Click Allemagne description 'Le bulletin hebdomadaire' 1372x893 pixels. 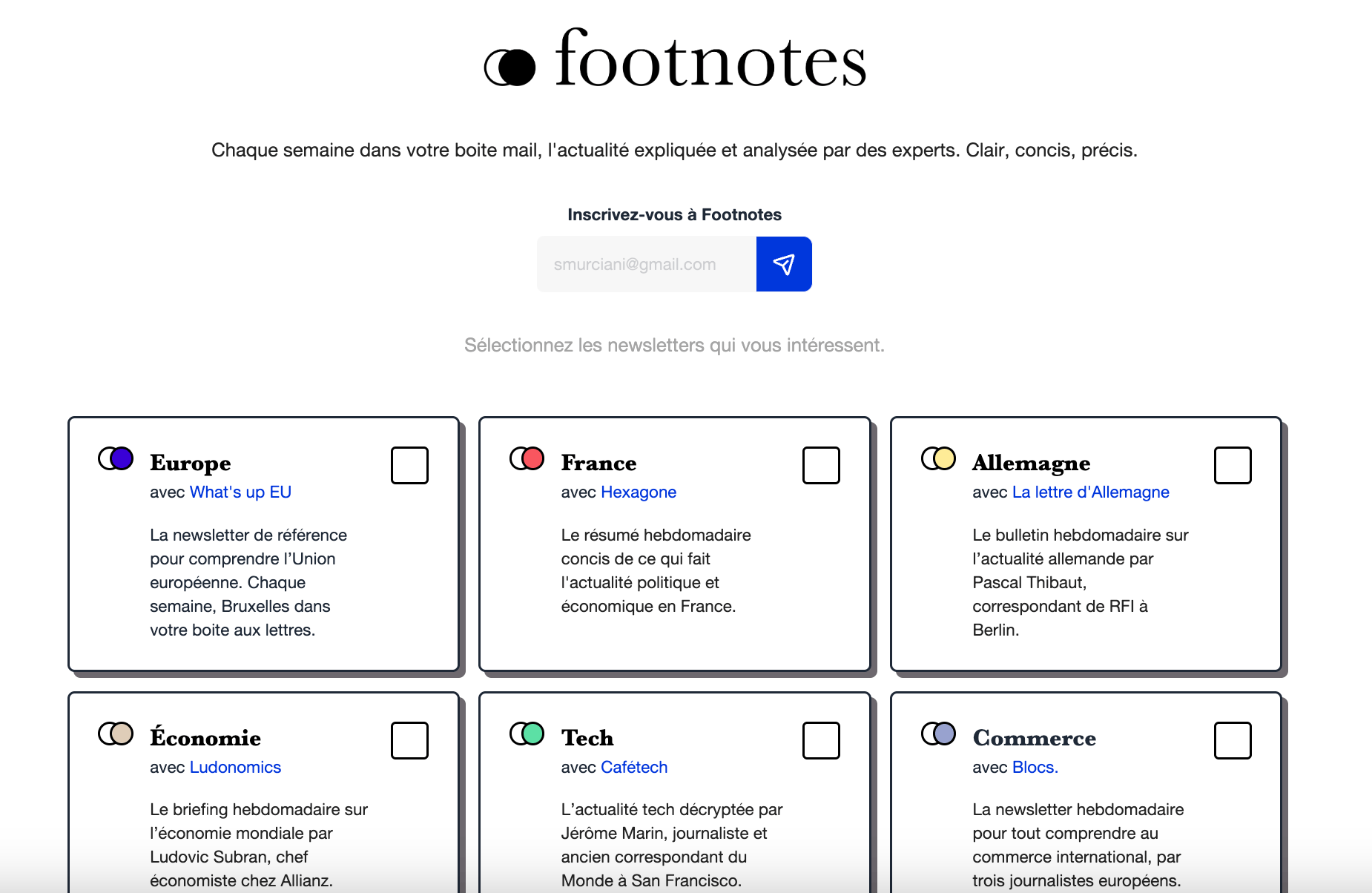1081,582
